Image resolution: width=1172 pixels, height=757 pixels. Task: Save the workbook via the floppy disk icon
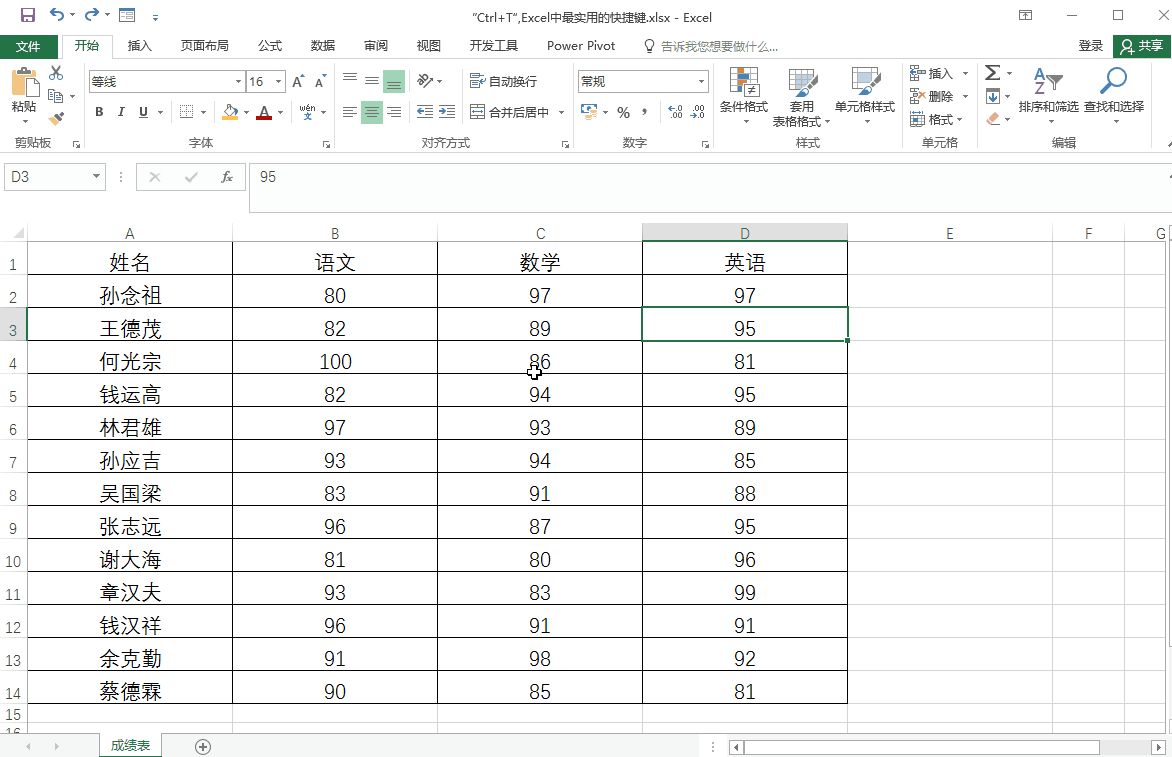coord(28,15)
